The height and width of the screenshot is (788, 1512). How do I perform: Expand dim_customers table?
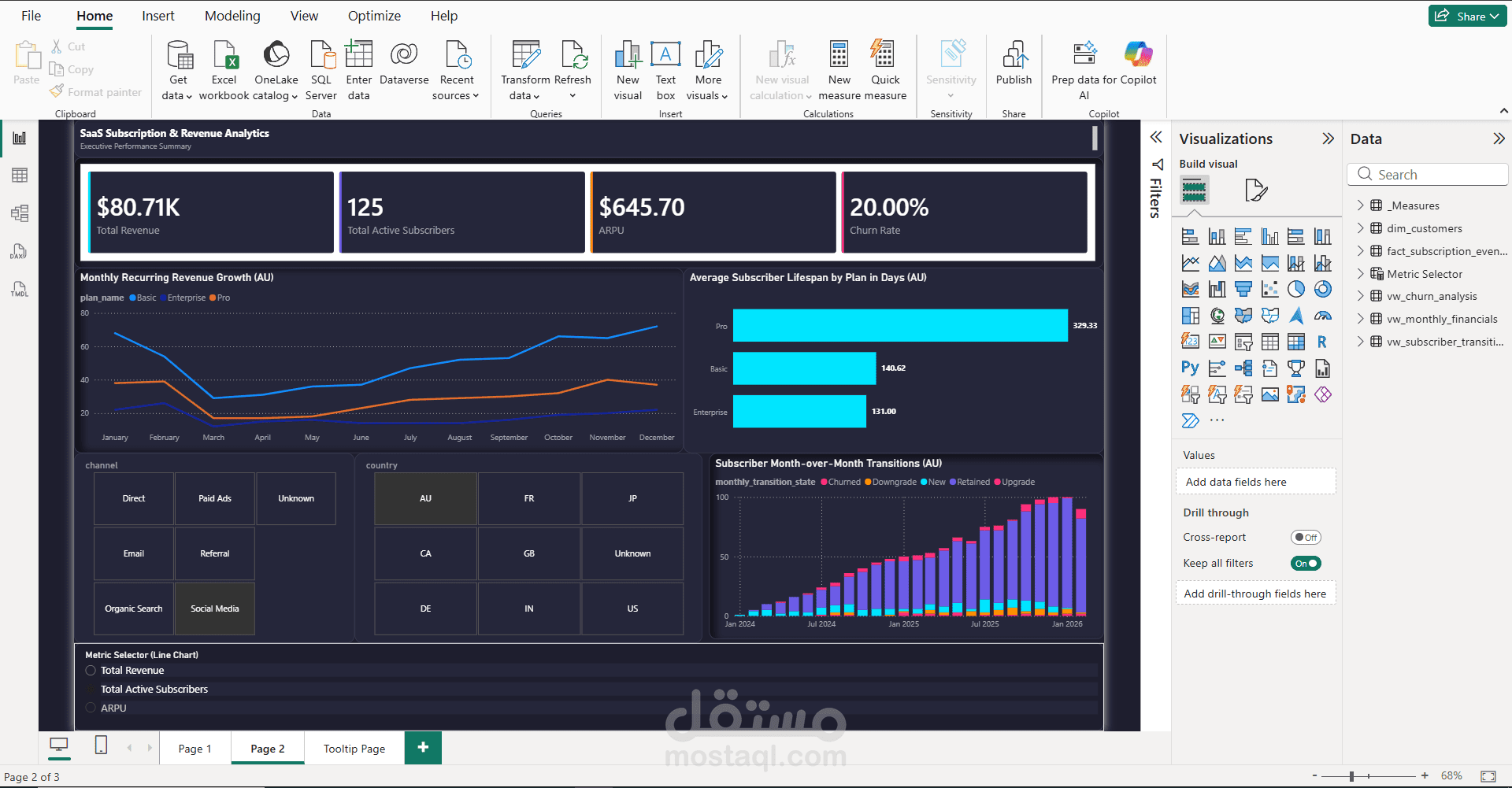point(1360,228)
